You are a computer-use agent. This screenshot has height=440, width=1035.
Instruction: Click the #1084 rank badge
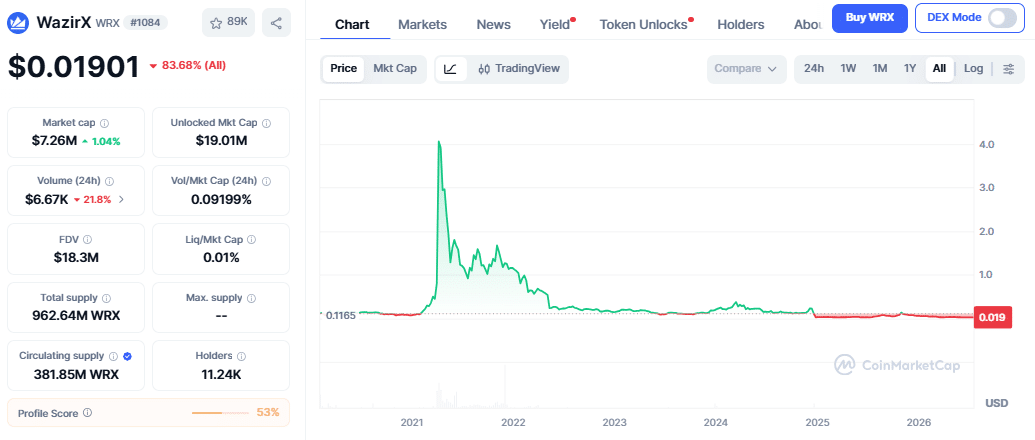tap(145, 22)
